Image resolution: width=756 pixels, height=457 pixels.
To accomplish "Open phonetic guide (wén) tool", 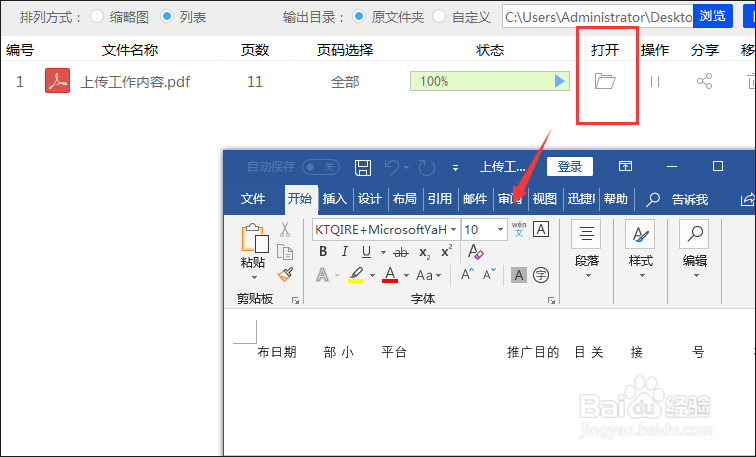I will (x=519, y=229).
